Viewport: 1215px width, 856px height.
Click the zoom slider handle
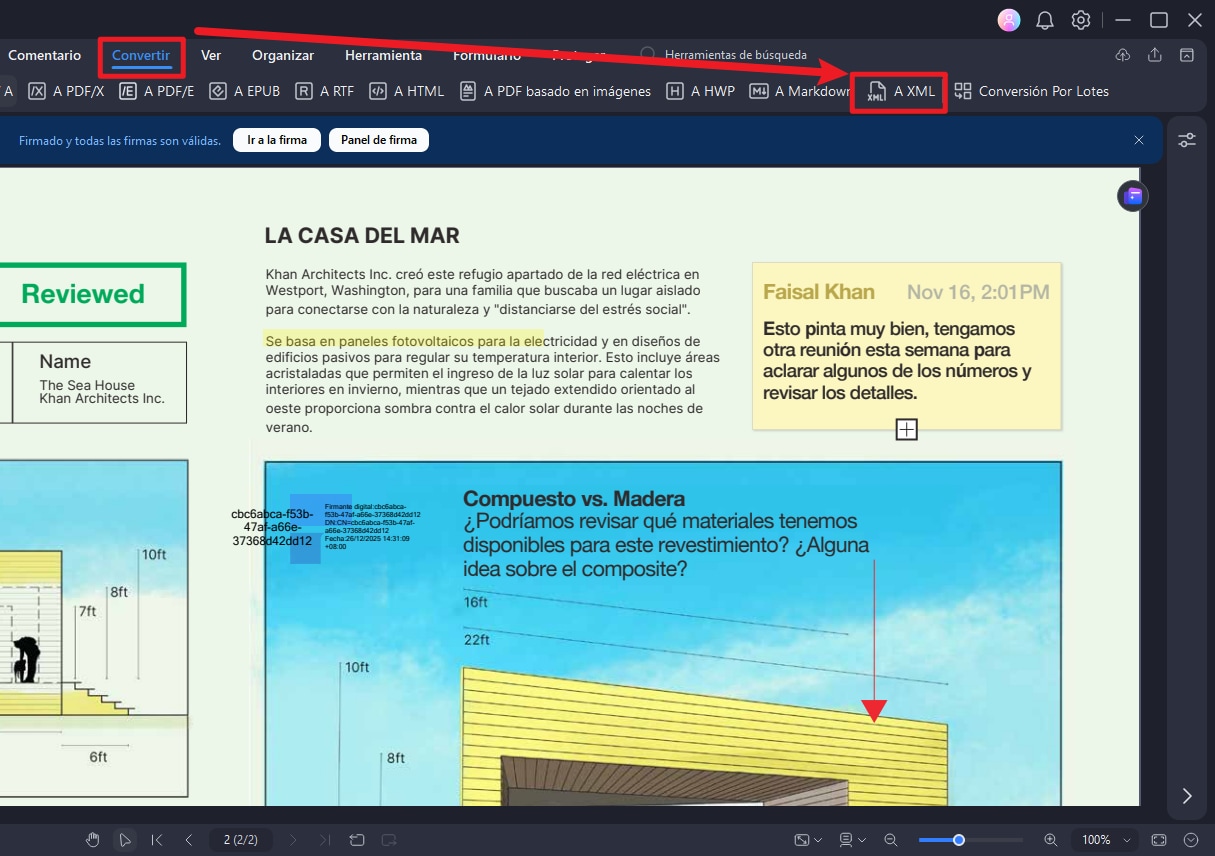[959, 840]
